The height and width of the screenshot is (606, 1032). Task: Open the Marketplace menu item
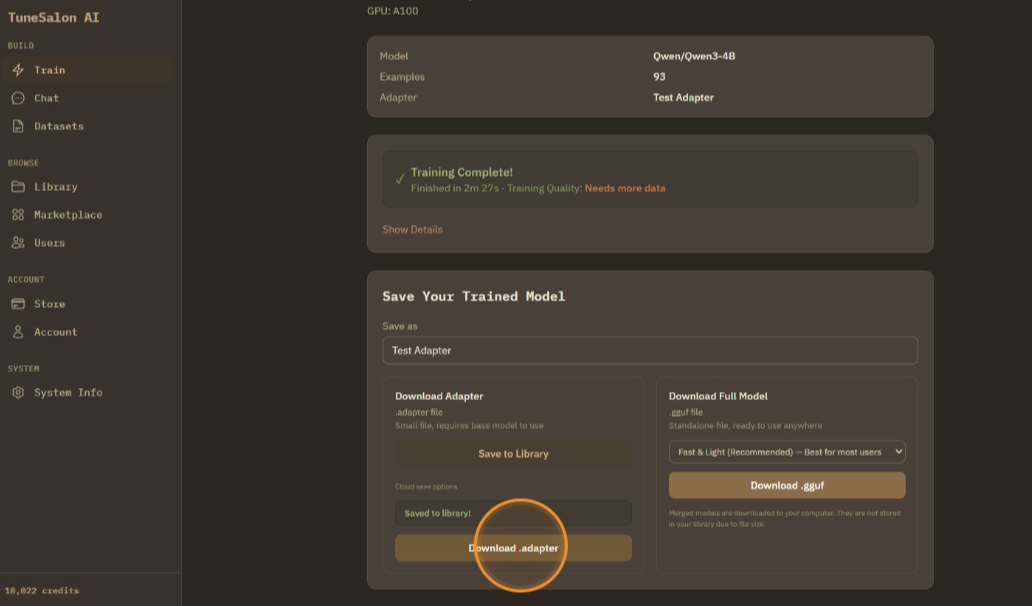click(68, 215)
